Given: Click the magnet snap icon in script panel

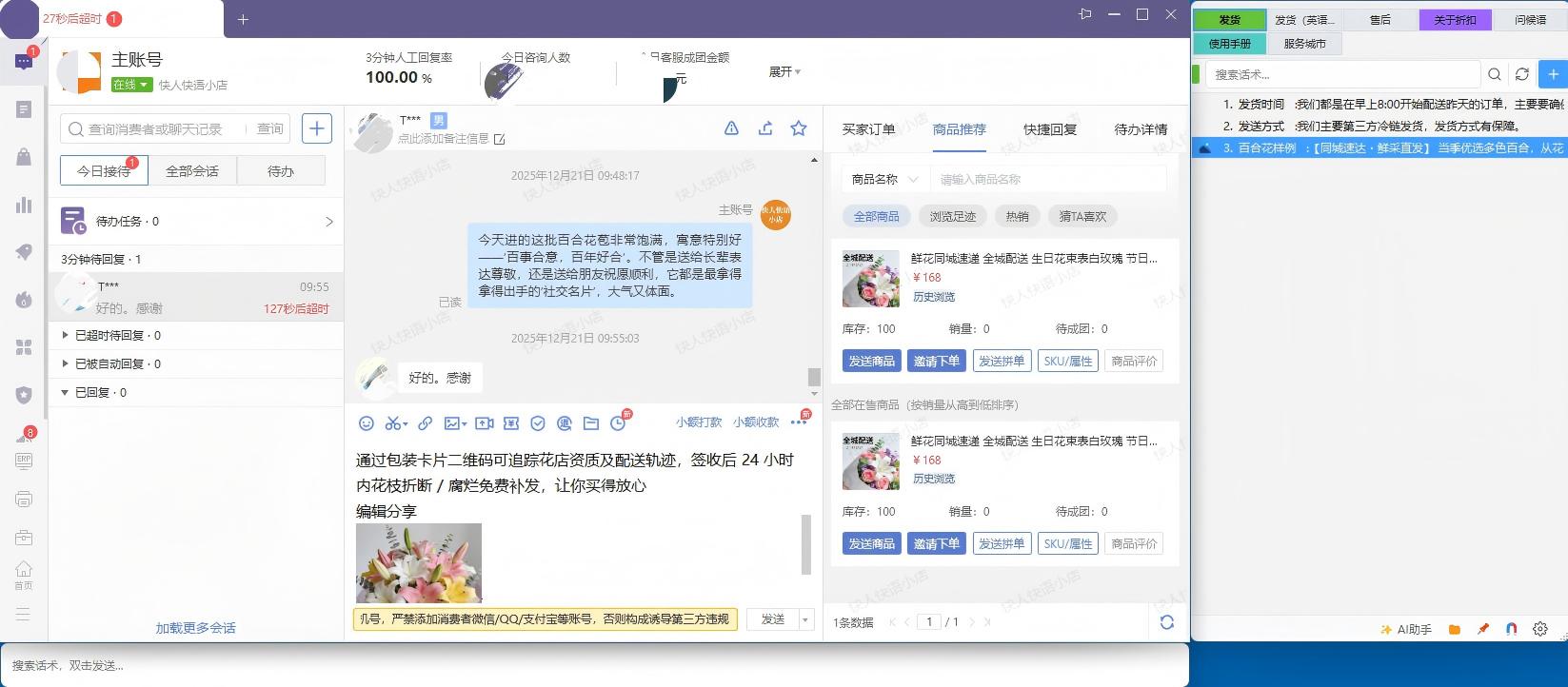Looking at the screenshot, I should [1512, 629].
